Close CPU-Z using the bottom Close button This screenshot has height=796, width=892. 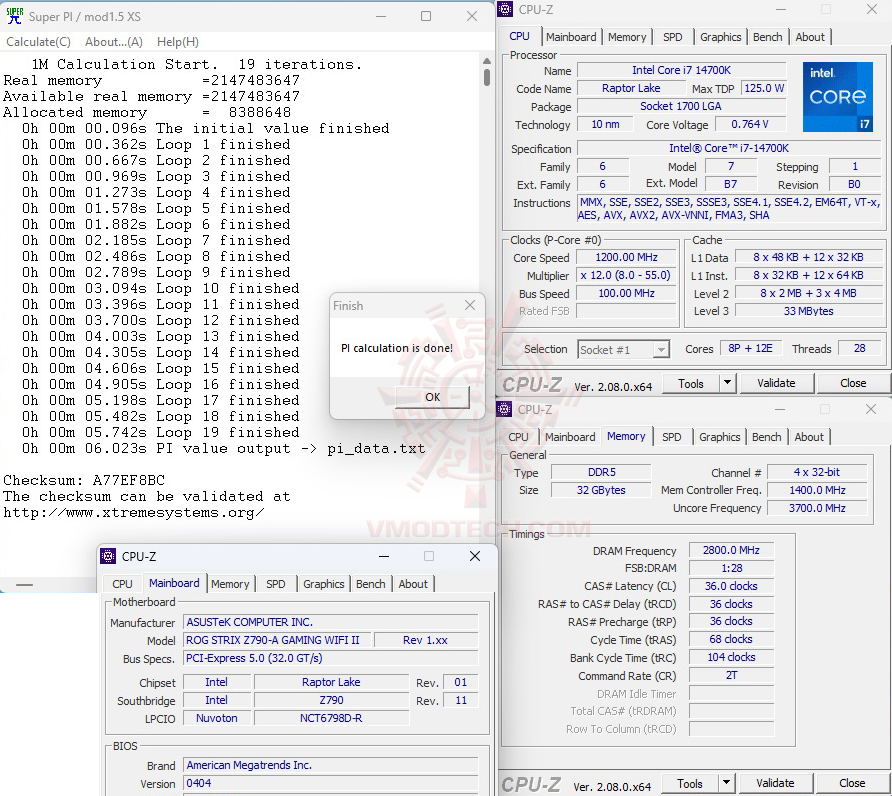tap(855, 783)
